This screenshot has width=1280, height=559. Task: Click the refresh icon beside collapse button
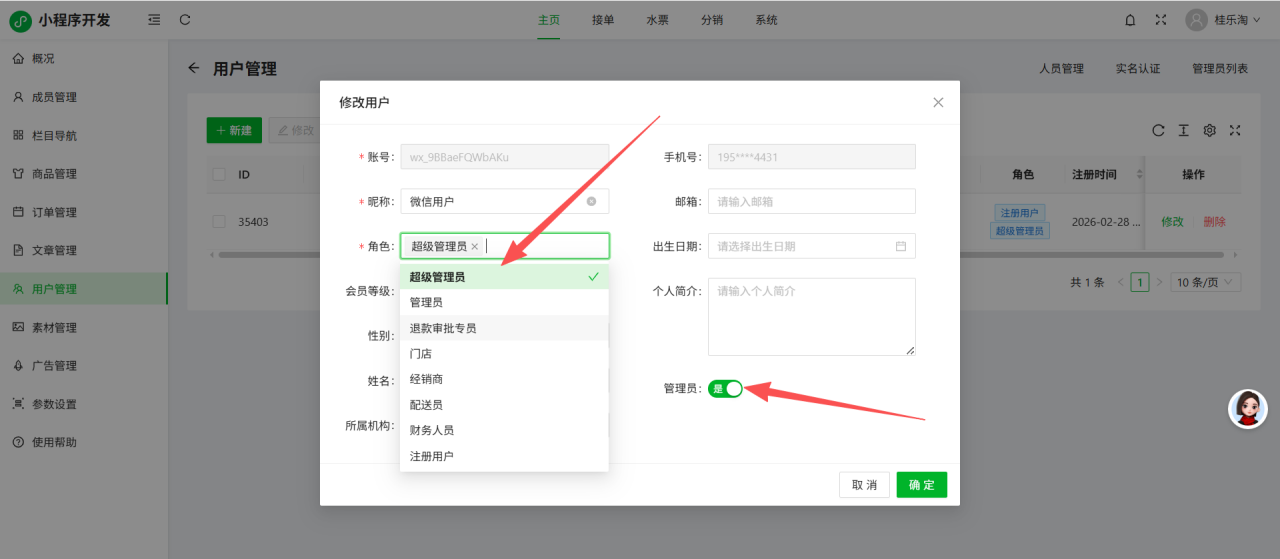click(185, 20)
